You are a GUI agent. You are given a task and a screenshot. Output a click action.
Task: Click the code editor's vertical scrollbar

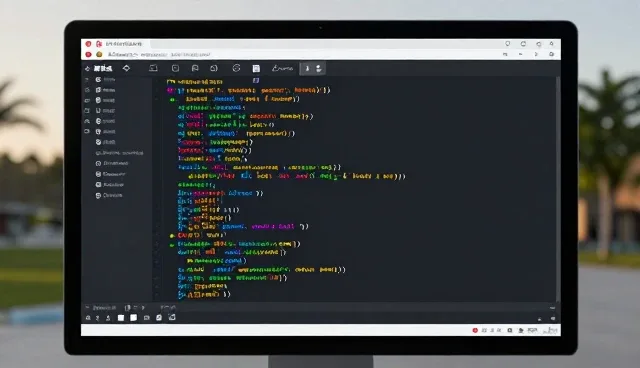557,188
